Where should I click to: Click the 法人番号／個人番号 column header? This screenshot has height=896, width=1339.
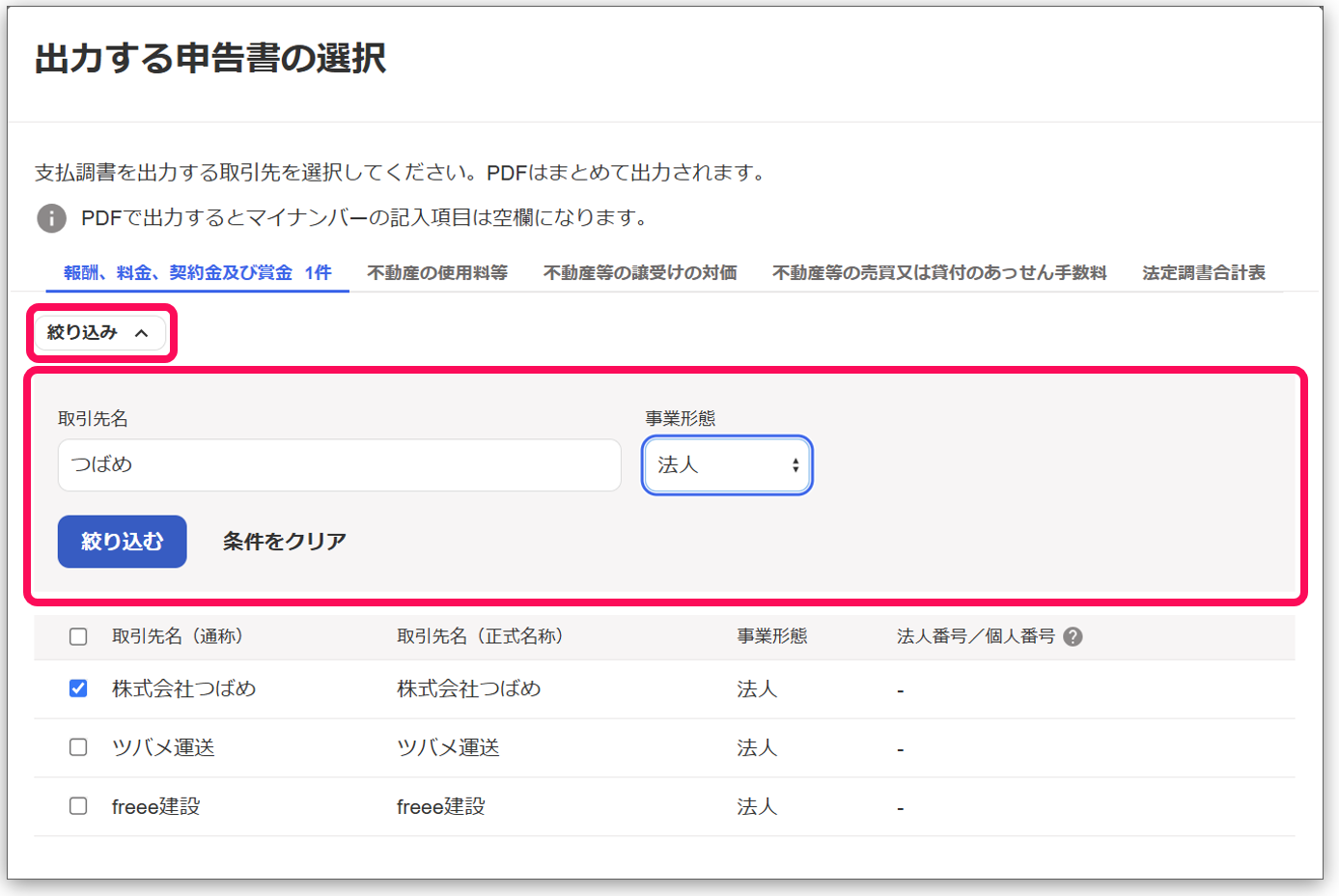[976, 636]
